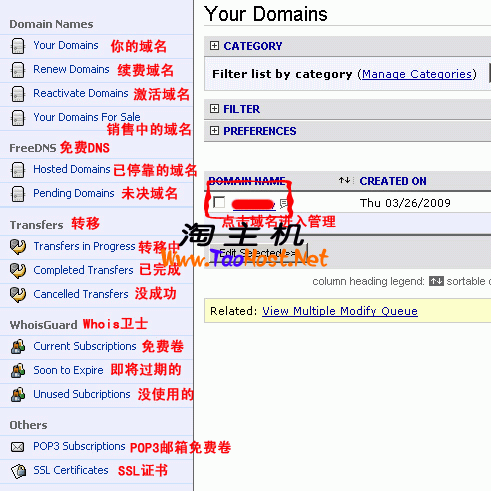Tick the checkbox beside the domain
491x491 pixels.
[x=219, y=202]
